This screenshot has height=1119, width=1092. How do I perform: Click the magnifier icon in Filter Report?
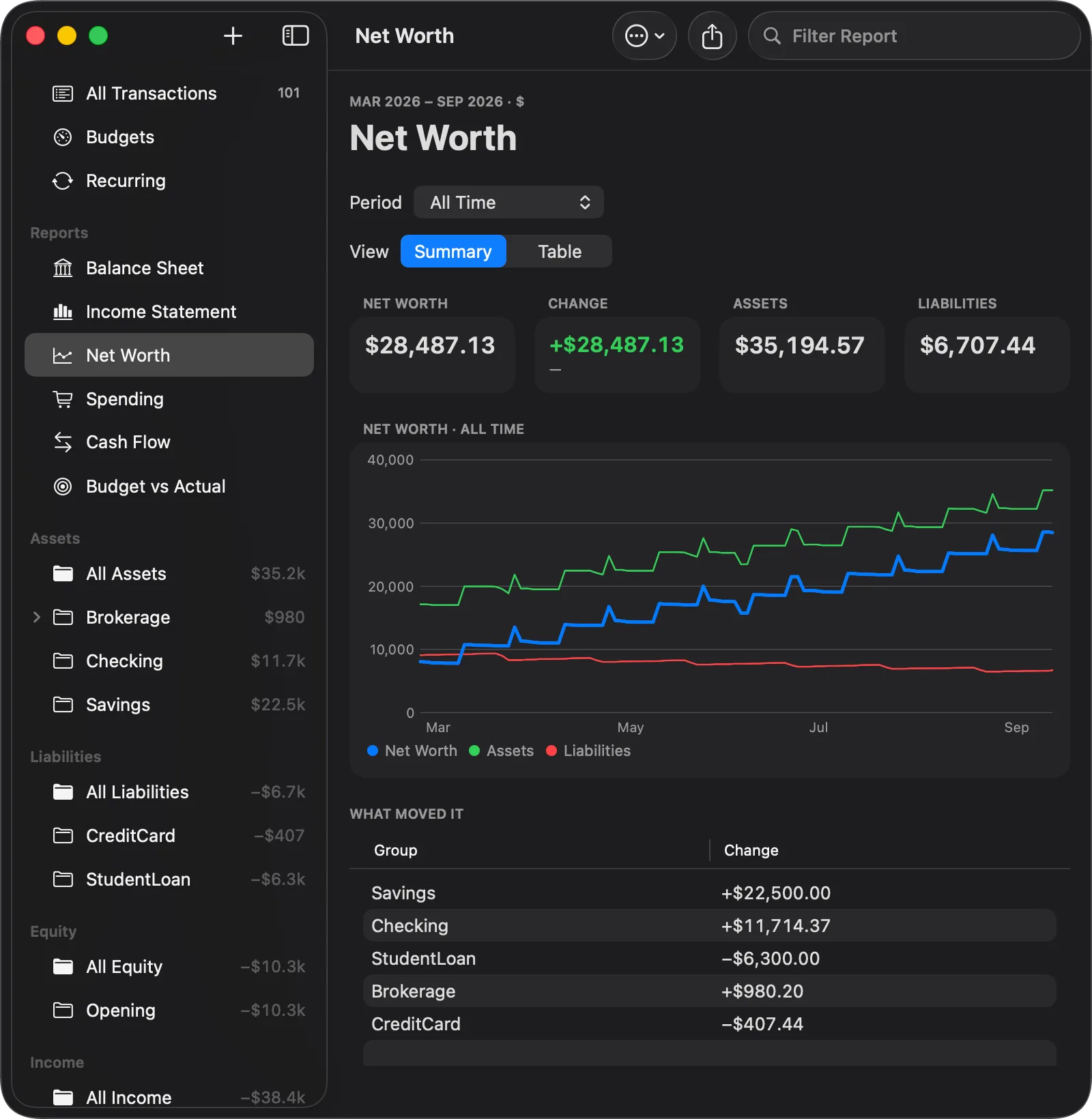[x=772, y=36]
